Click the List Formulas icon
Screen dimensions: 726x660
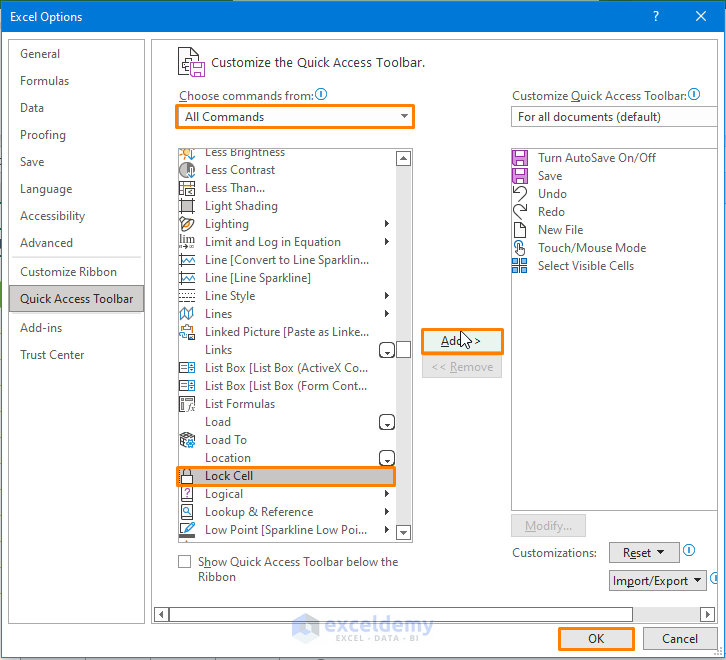187,404
